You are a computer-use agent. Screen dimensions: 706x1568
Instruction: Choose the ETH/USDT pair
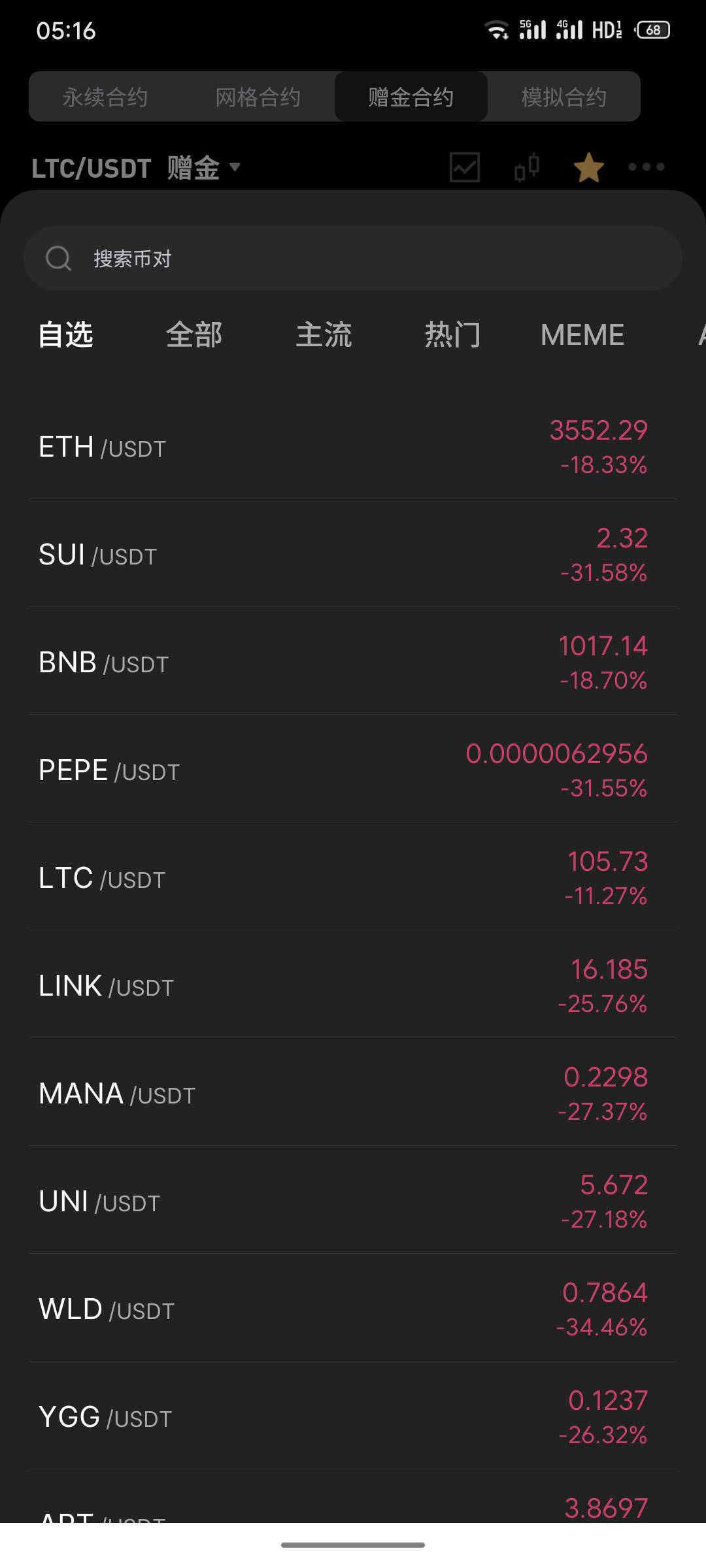click(x=353, y=448)
